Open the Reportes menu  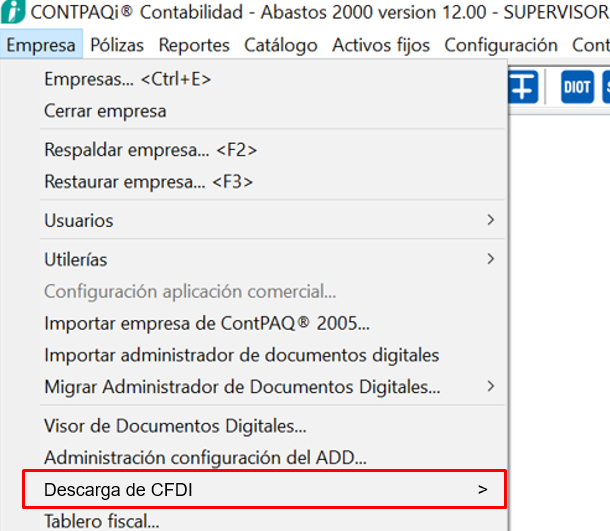(x=194, y=45)
